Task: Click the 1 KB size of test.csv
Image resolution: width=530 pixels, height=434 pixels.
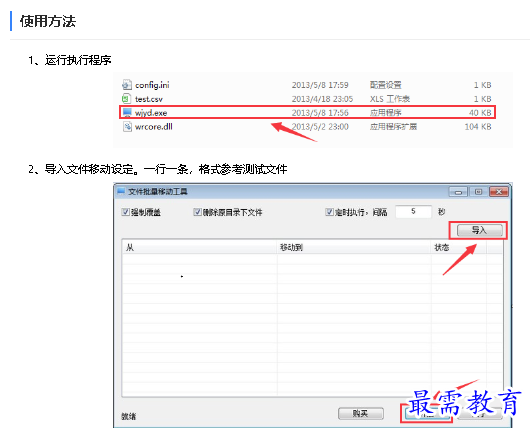Action: (482, 99)
